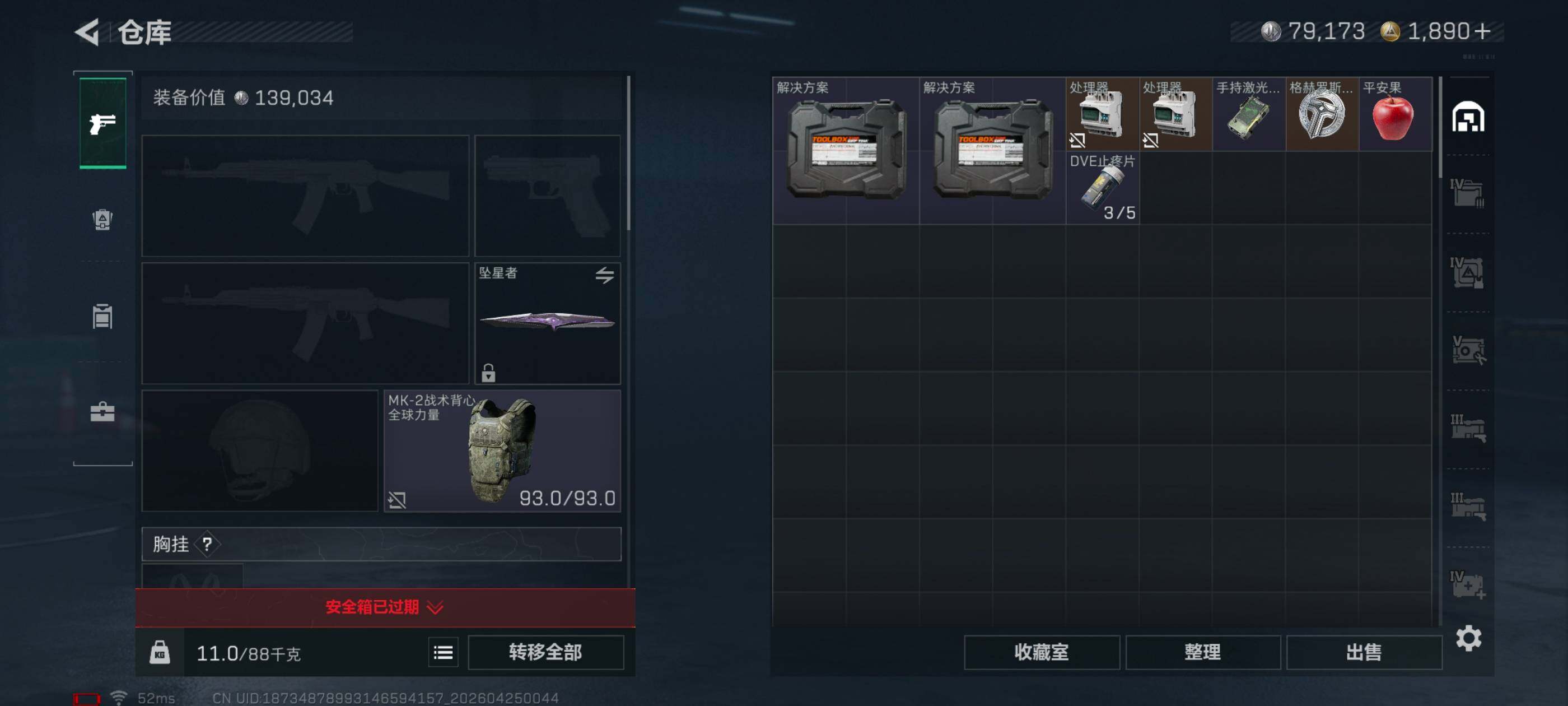
Task: Swap the 坠星者 knife using swap arrows
Action: [x=604, y=275]
